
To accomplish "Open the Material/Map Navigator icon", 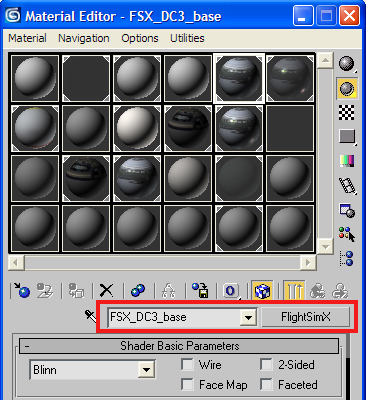I will click(347, 258).
